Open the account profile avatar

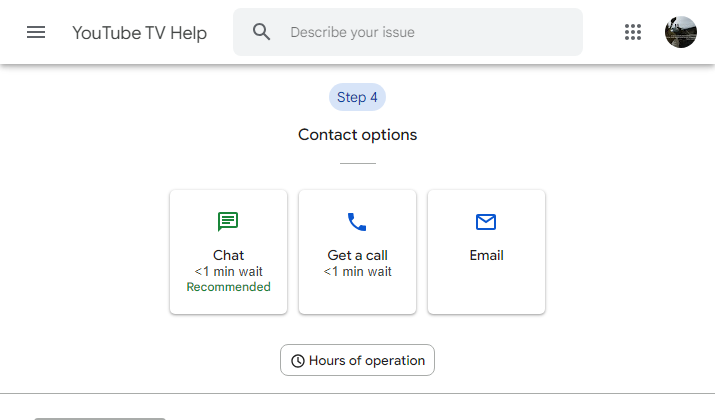point(680,32)
